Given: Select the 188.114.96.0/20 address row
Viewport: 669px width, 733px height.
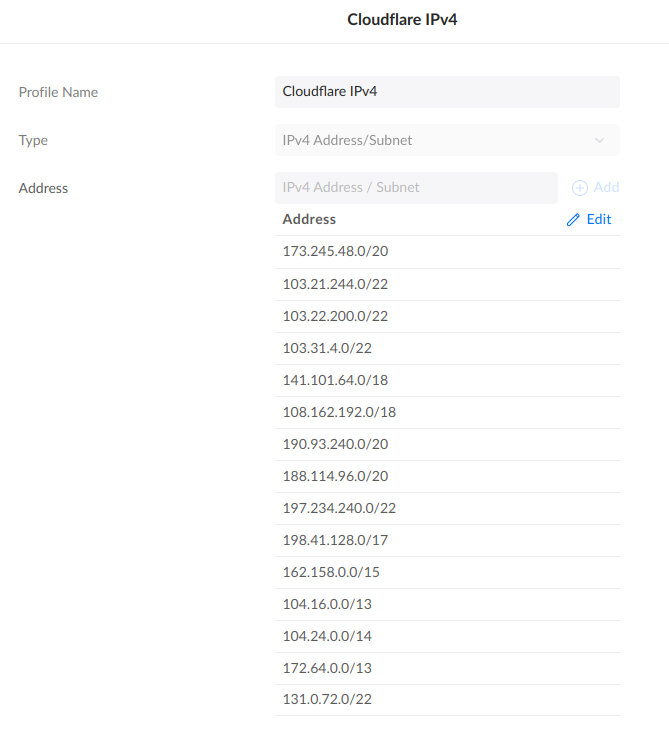Looking at the screenshot, I should (x=335, y=476).
